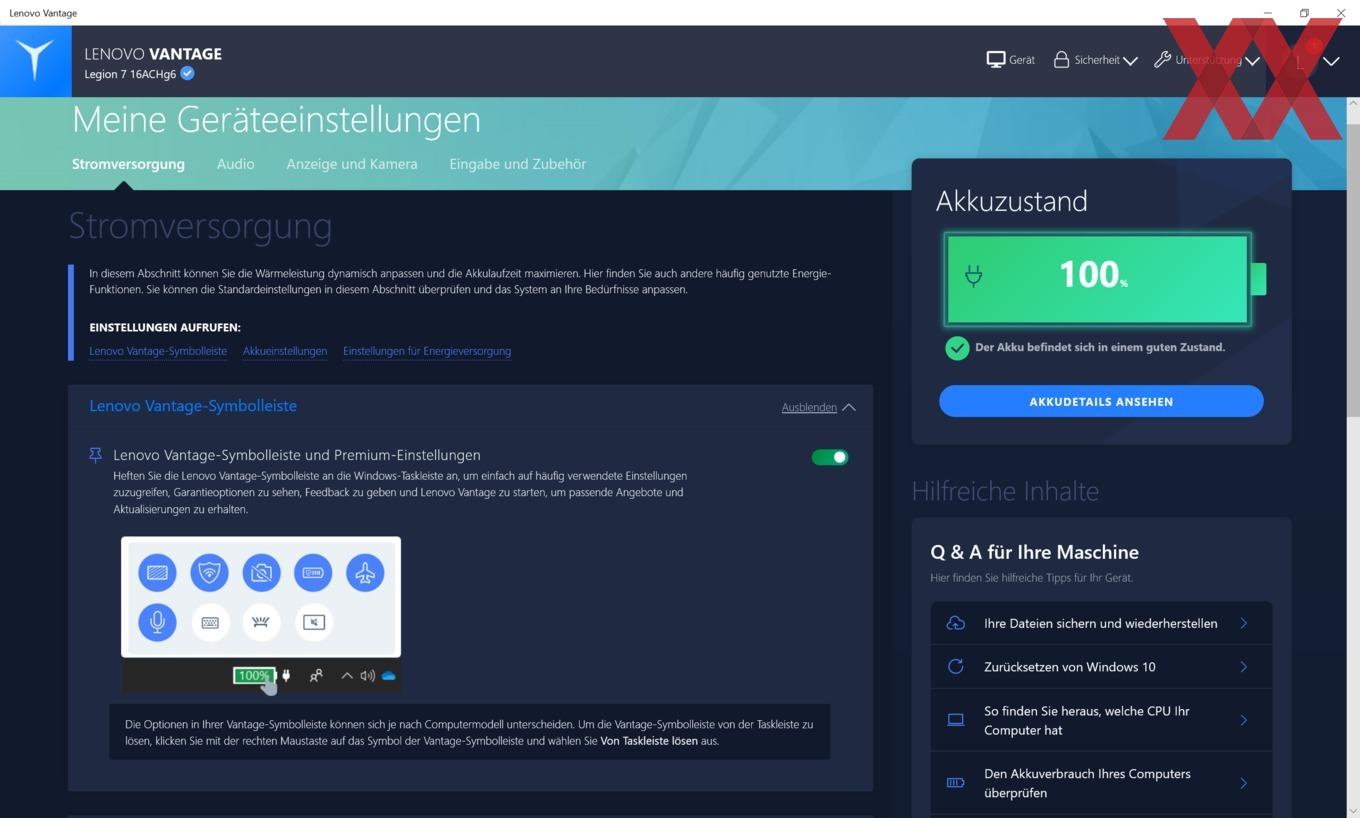This screenshot has width=1360, height=818.
Task: Click the scrollbar up arrow
Action: pyautogui.click(x=1354, y=103)
